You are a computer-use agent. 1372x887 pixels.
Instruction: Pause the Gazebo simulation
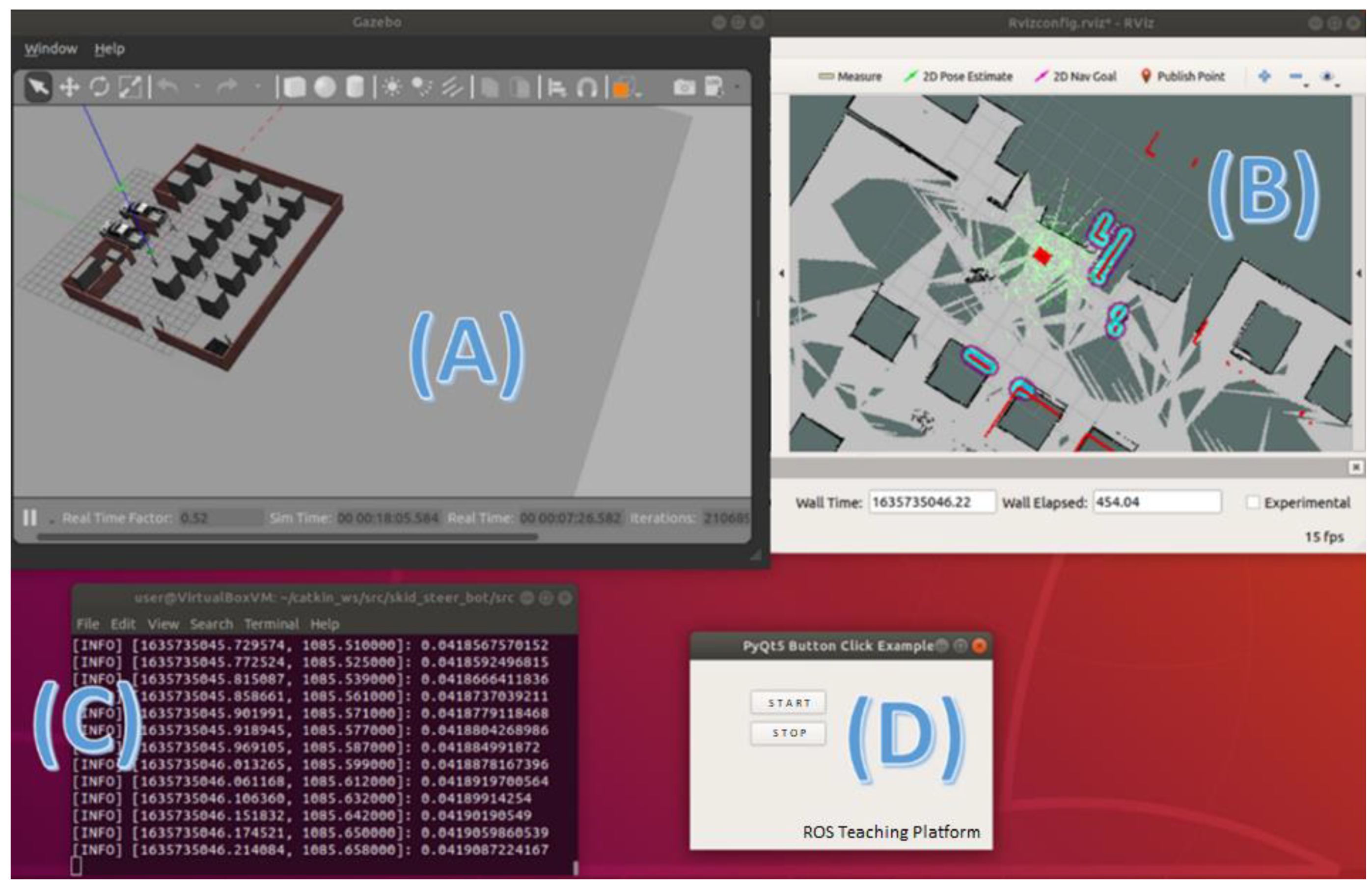pos(29,517)
